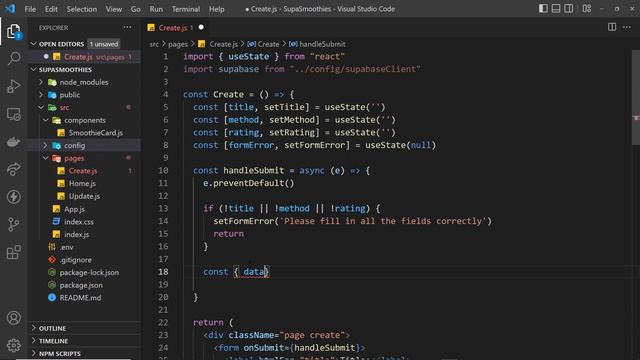Image resolution: width=640 pixels, height=360 pixels.
Task: Collapse the components folder
Action: 84,120
